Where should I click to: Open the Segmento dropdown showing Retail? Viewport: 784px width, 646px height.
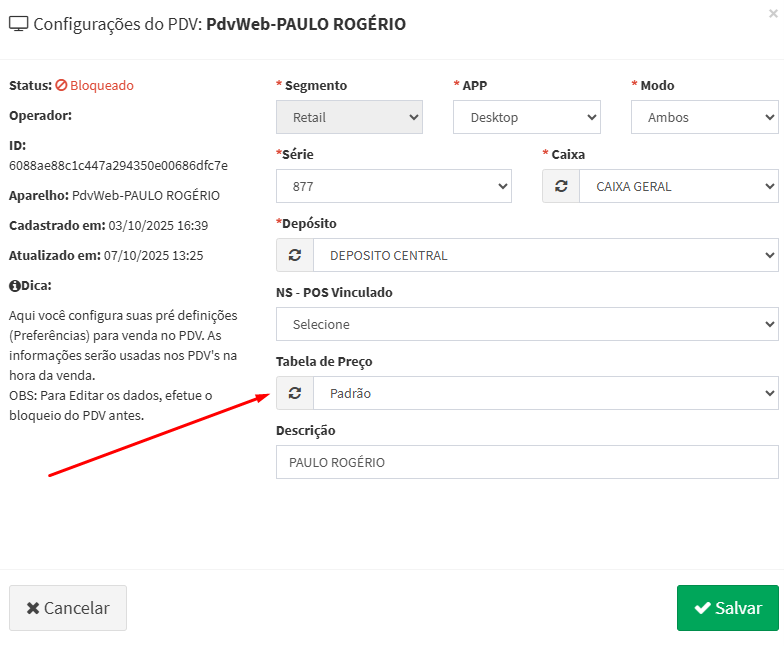pyautogui.click(x=349, y=117)
